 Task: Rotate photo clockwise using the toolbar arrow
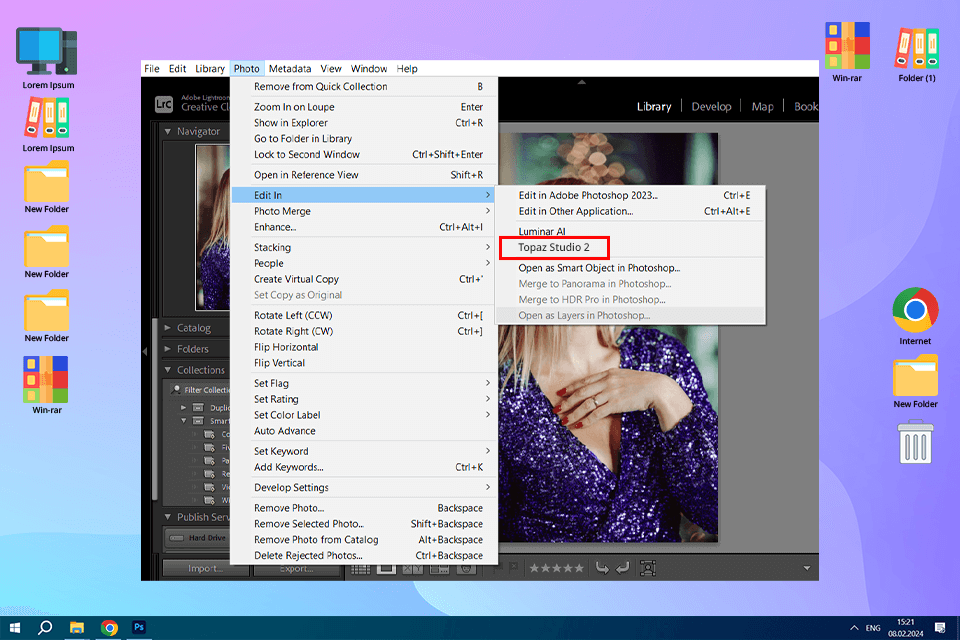(623, 569)
